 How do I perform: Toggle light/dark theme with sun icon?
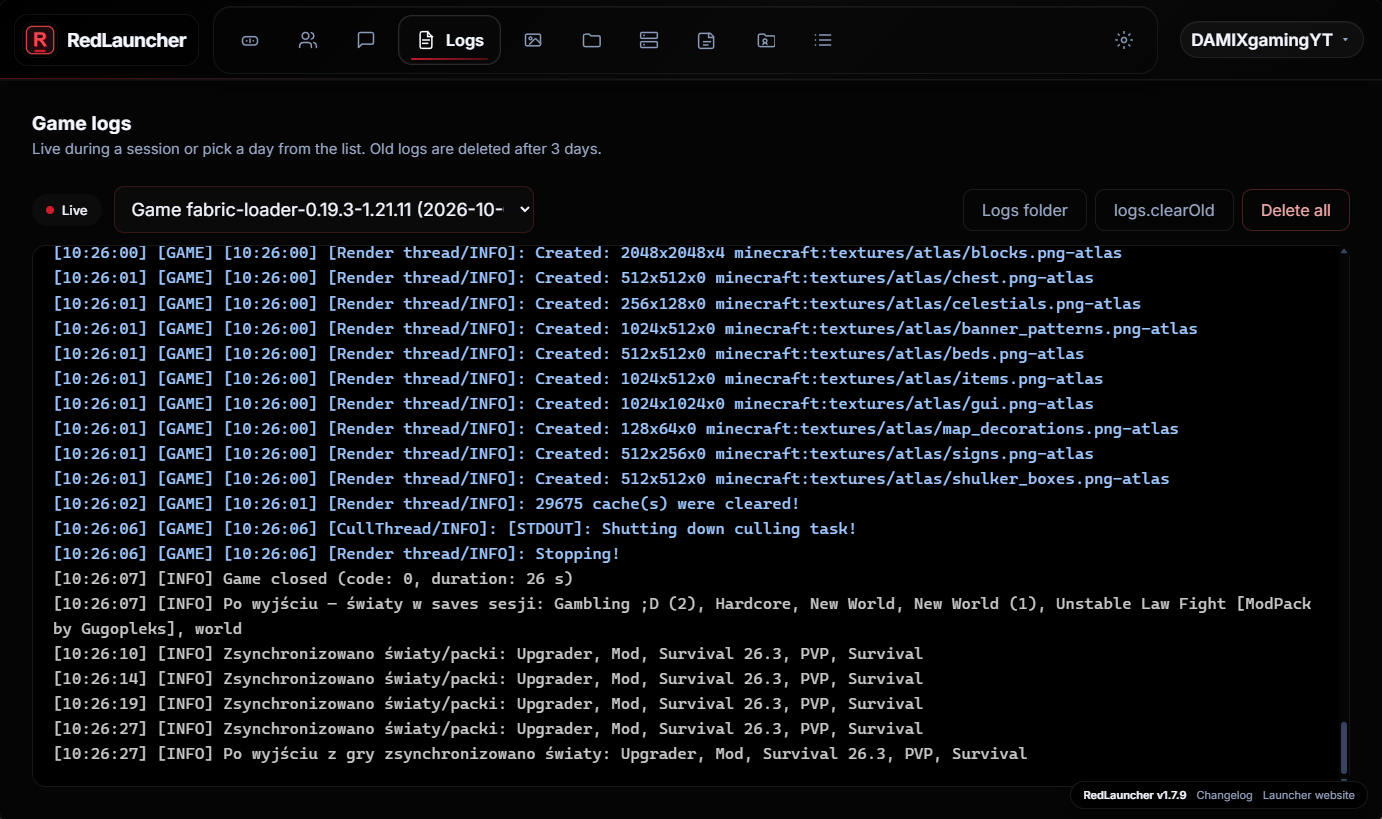1124,40
